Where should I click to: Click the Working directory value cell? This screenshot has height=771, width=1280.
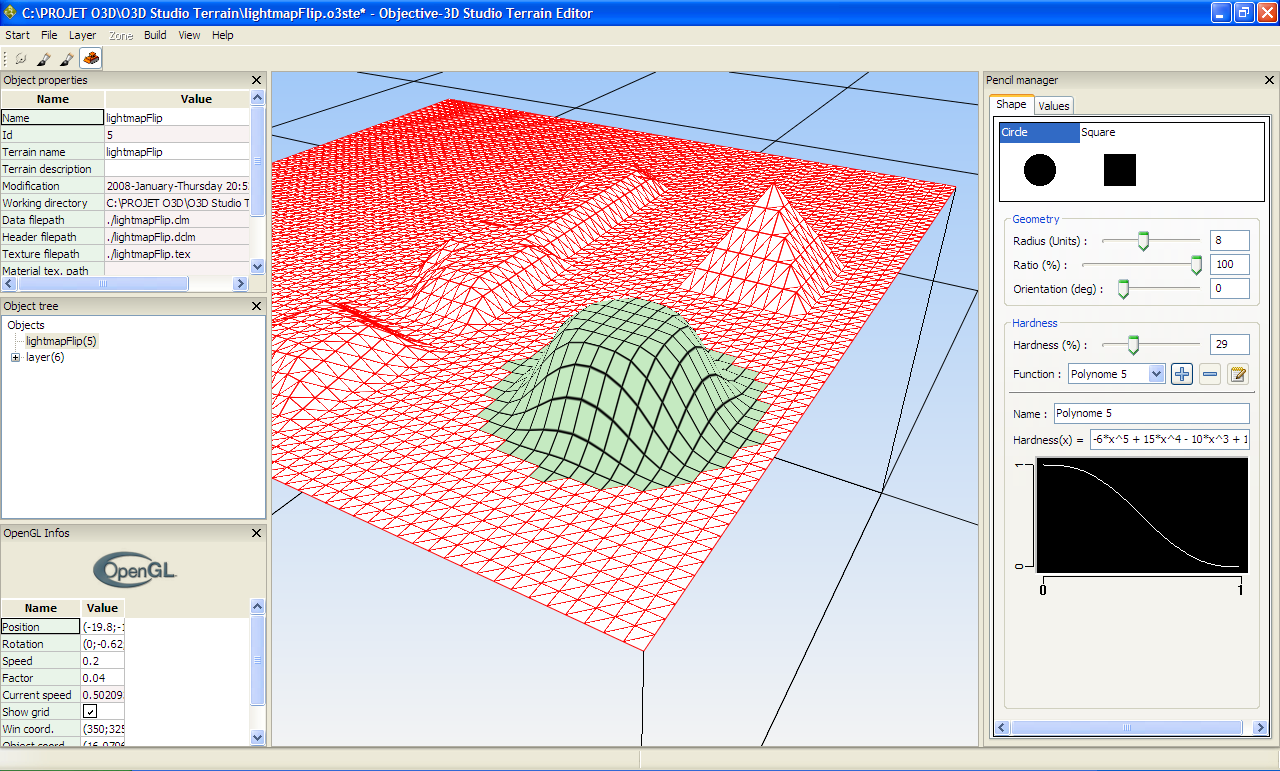click(x=177, y=203)
